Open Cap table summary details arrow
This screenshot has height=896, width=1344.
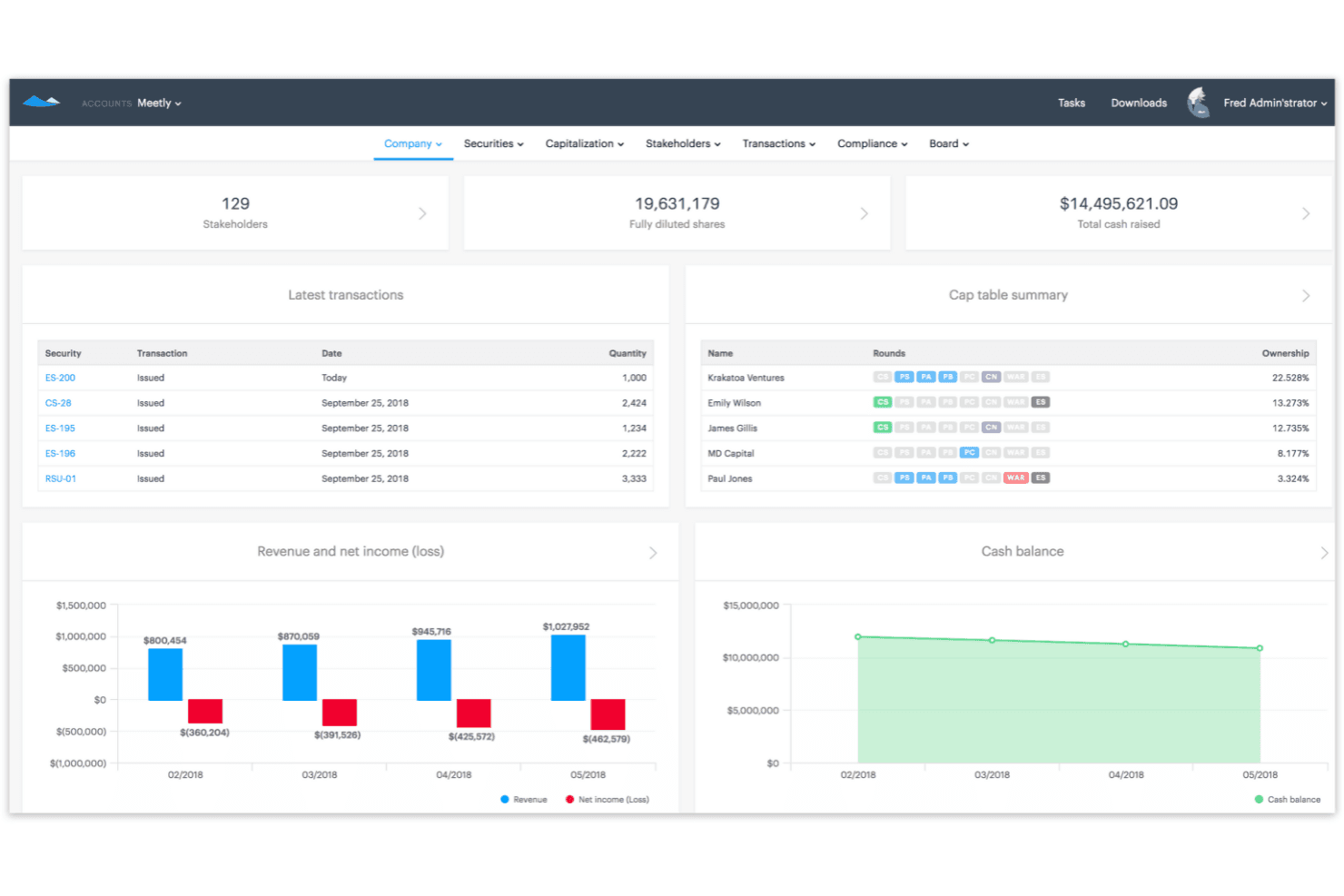[x=1306, y=295]
